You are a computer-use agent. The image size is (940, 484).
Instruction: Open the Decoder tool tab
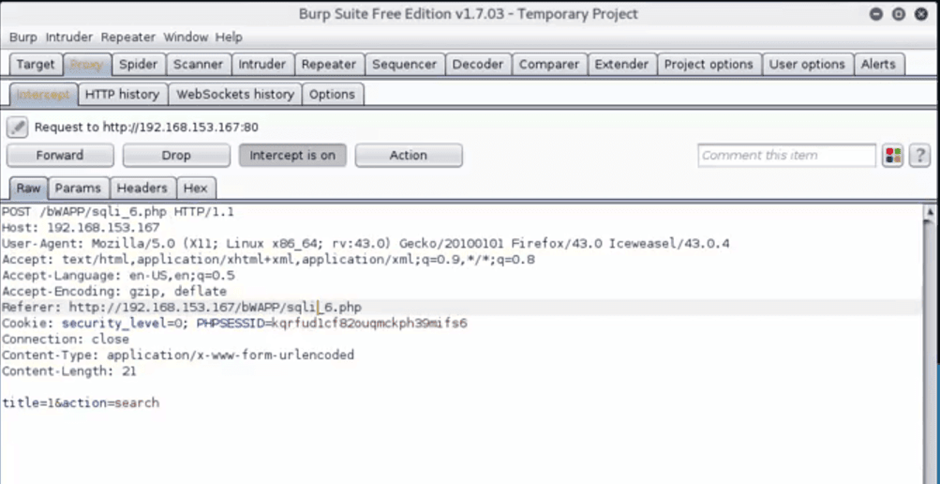tap(477, 64)
